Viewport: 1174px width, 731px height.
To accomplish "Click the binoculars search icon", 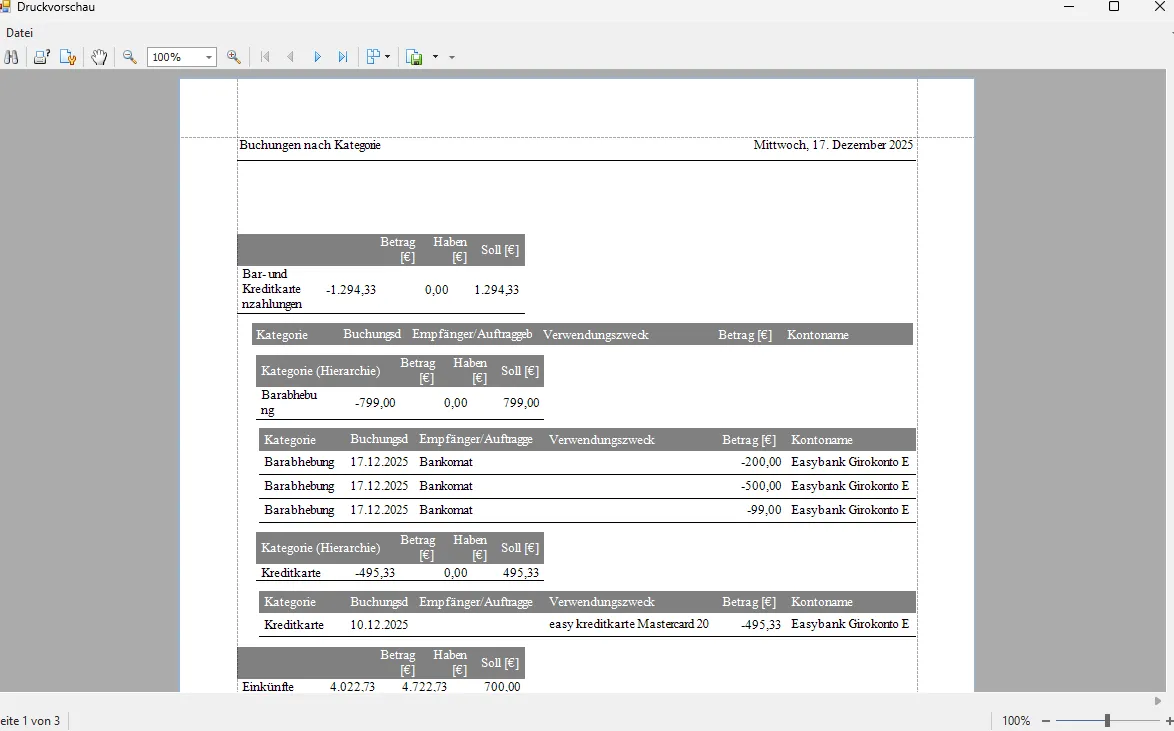I will pos(12,57).
